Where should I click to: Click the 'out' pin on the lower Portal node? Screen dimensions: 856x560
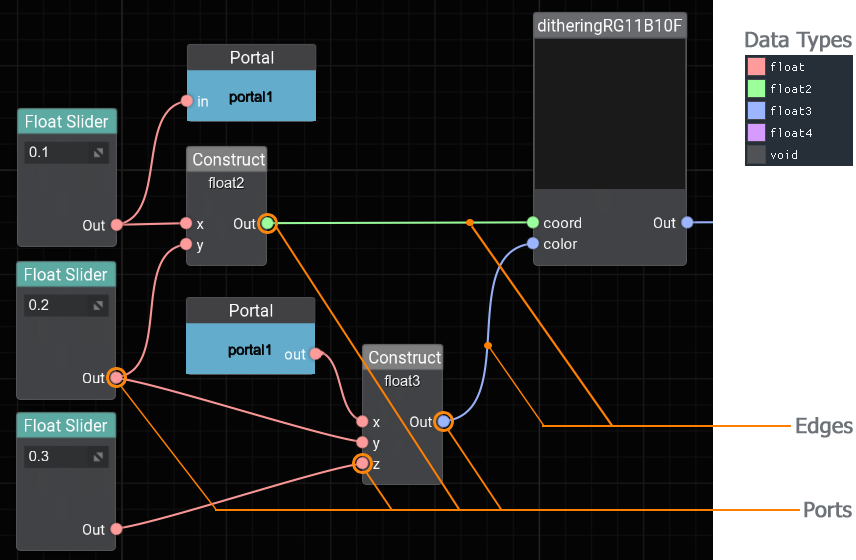(315, 354)
